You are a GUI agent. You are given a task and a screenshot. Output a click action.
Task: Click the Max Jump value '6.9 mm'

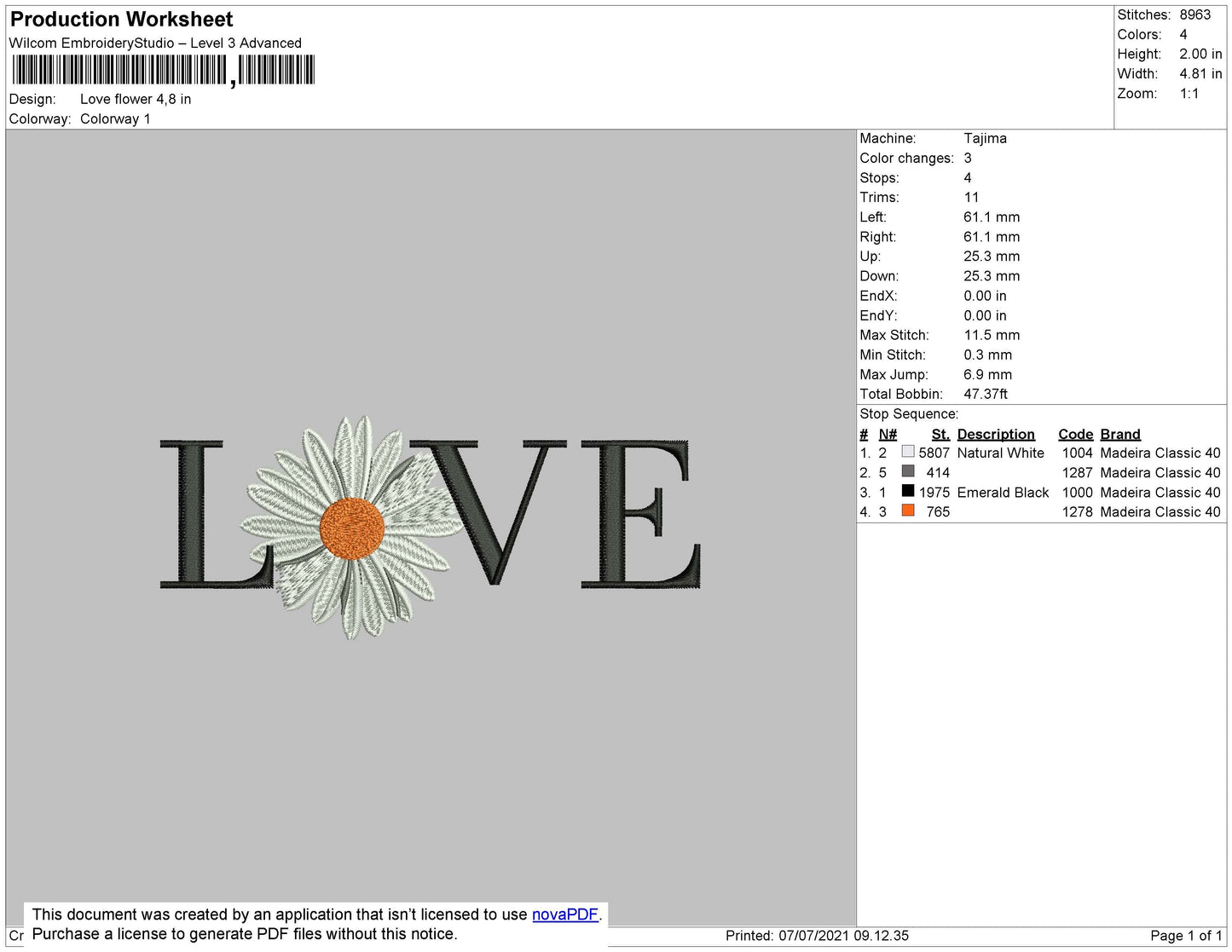tap(987, 374)
